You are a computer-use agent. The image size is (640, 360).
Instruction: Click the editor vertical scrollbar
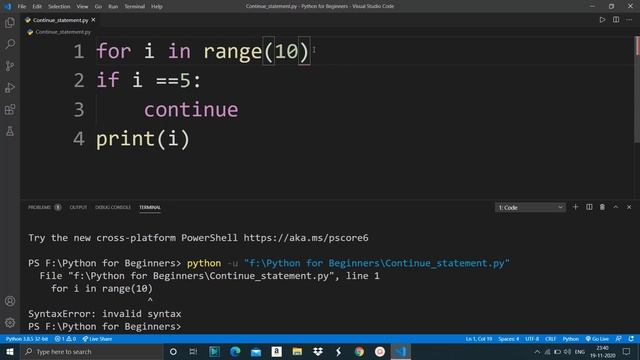[x=637, y=90]
